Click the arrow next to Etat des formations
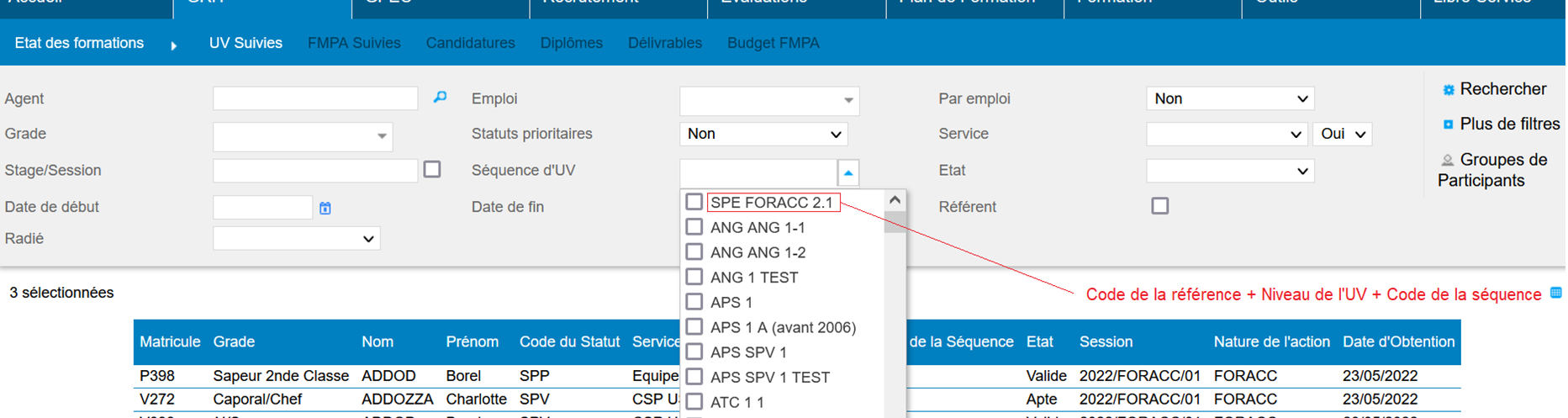The image size is (1568, 418). pyautogui.click(x=174, y=45)
